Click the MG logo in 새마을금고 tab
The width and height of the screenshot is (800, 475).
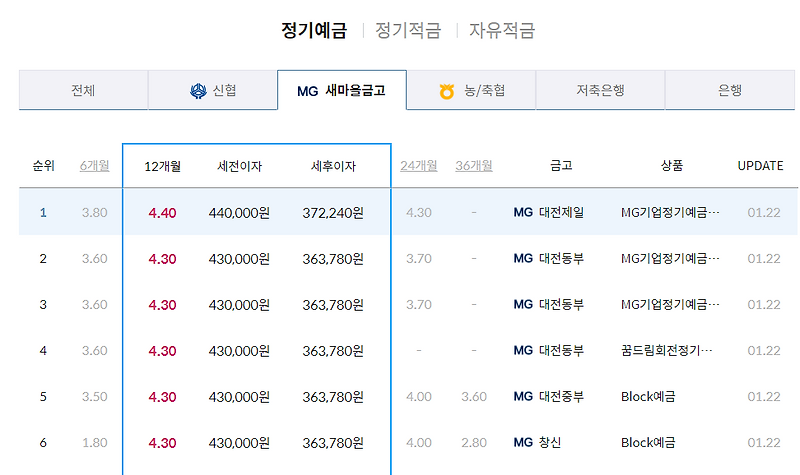tap(308, 91)
